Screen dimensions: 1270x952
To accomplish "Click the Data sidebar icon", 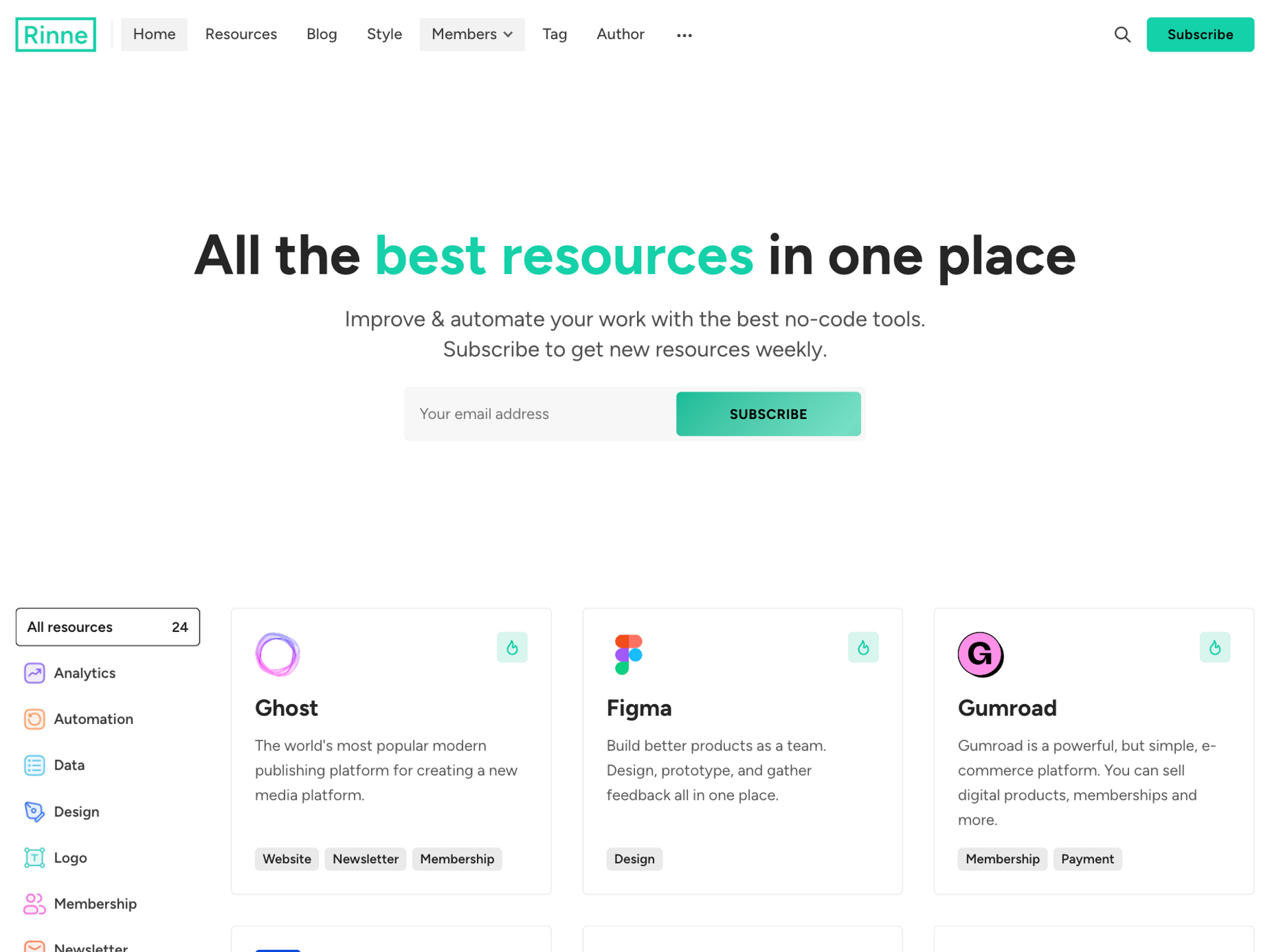I will click(34, 765).
